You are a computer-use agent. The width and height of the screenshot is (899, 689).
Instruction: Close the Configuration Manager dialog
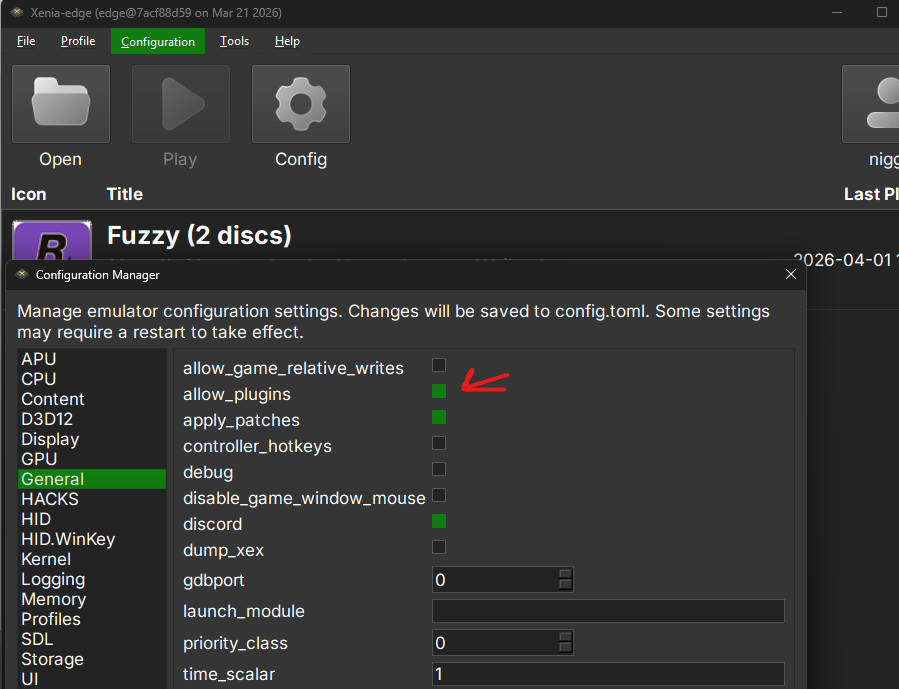click(791, 275)
